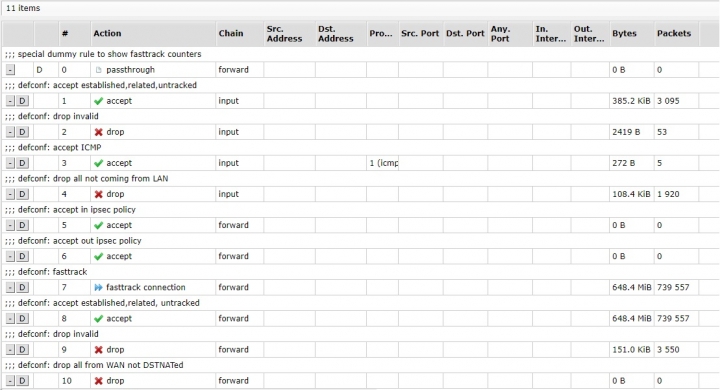Click the fasttrack connection arrow icon in rule 7
720x390 pixels.
(x=98, y=288)
